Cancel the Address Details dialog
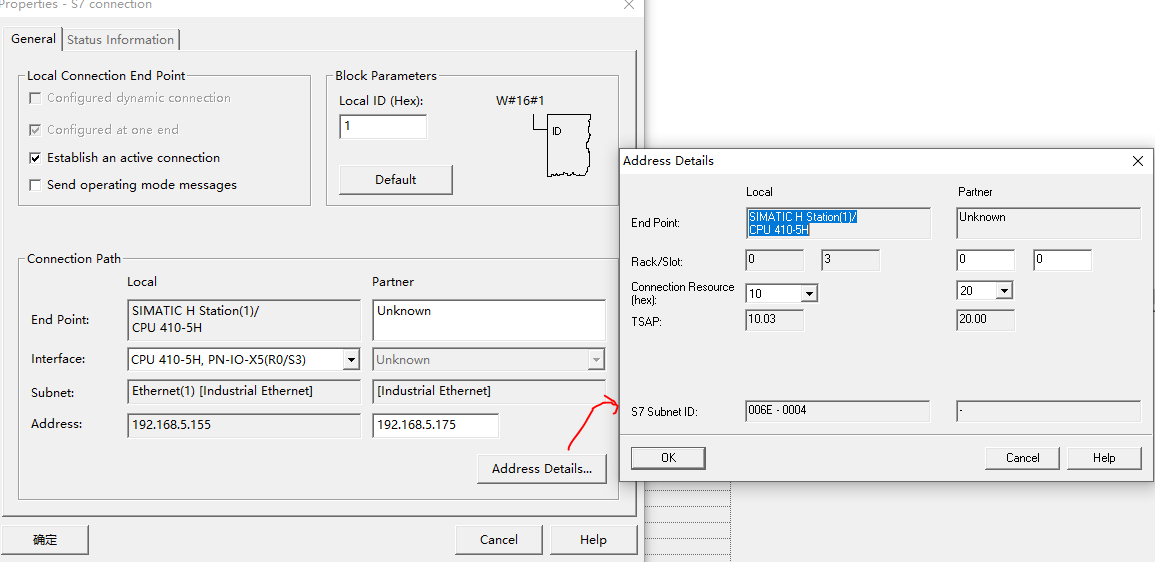Screen dimensions: 1155x562 [x=1022, y=458]
